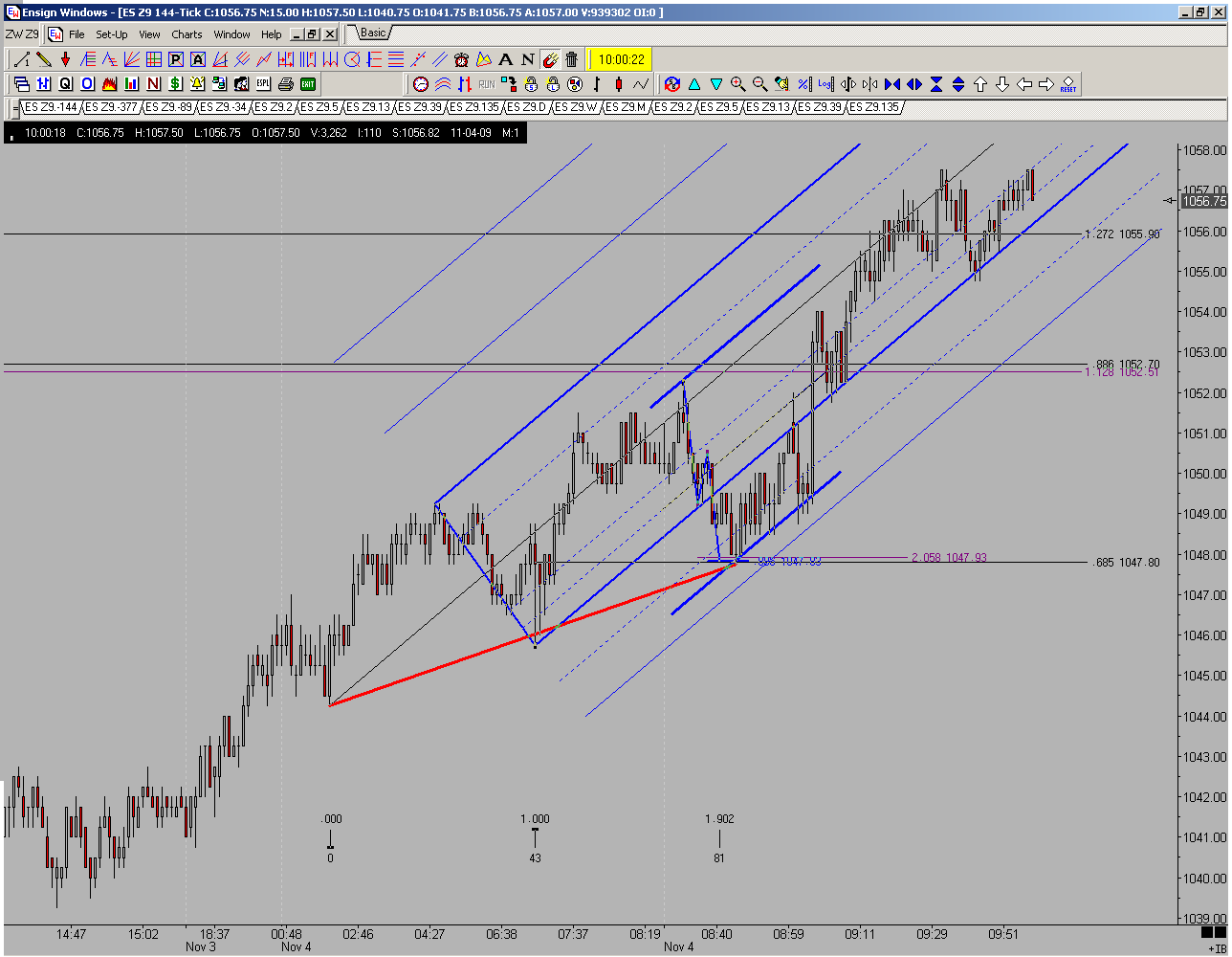The image size is (1232, 957).
Task: Toggle the magnet snap tool
Action: 550,59
